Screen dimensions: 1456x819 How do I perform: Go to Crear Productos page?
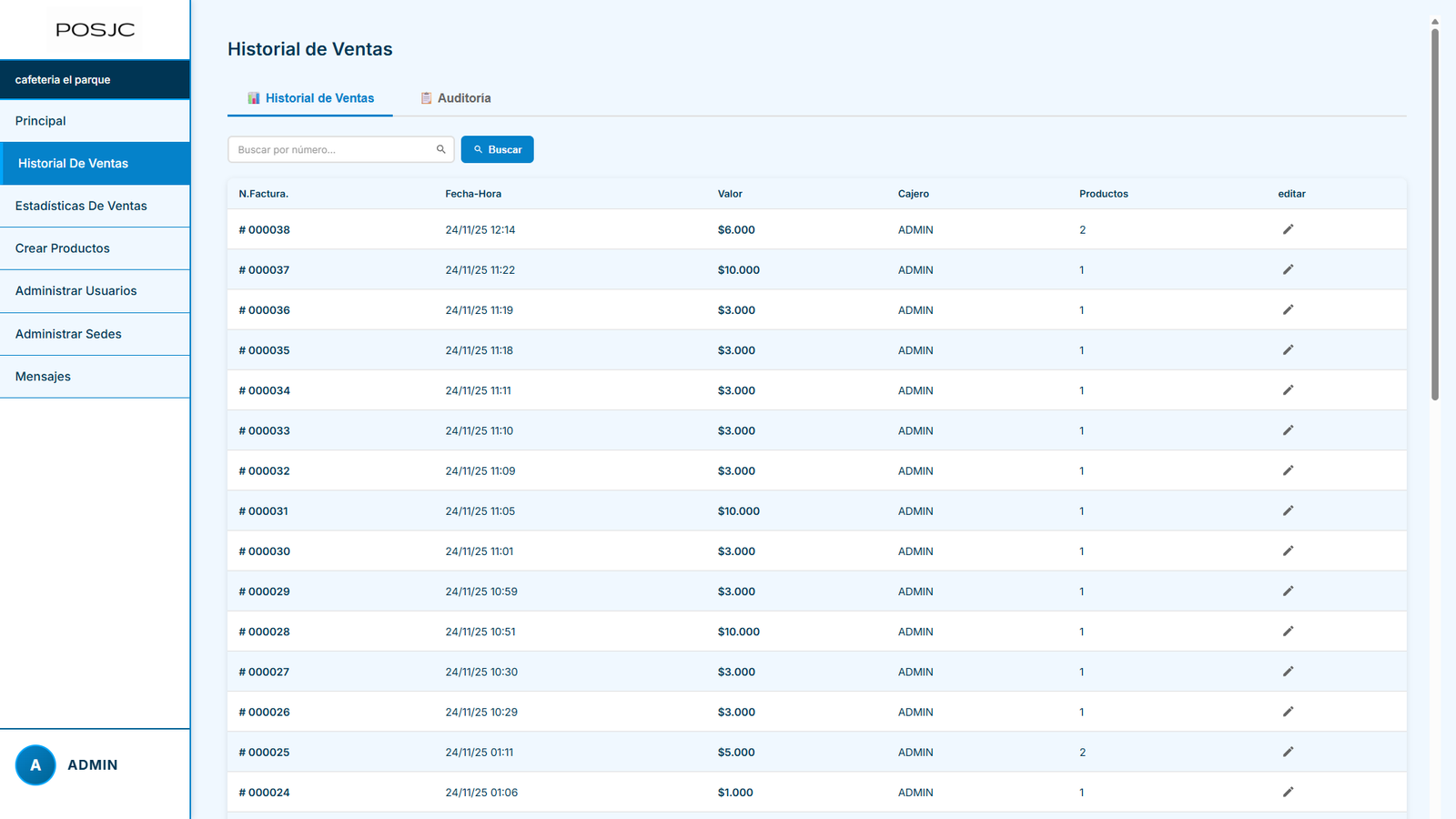[63, 248]
